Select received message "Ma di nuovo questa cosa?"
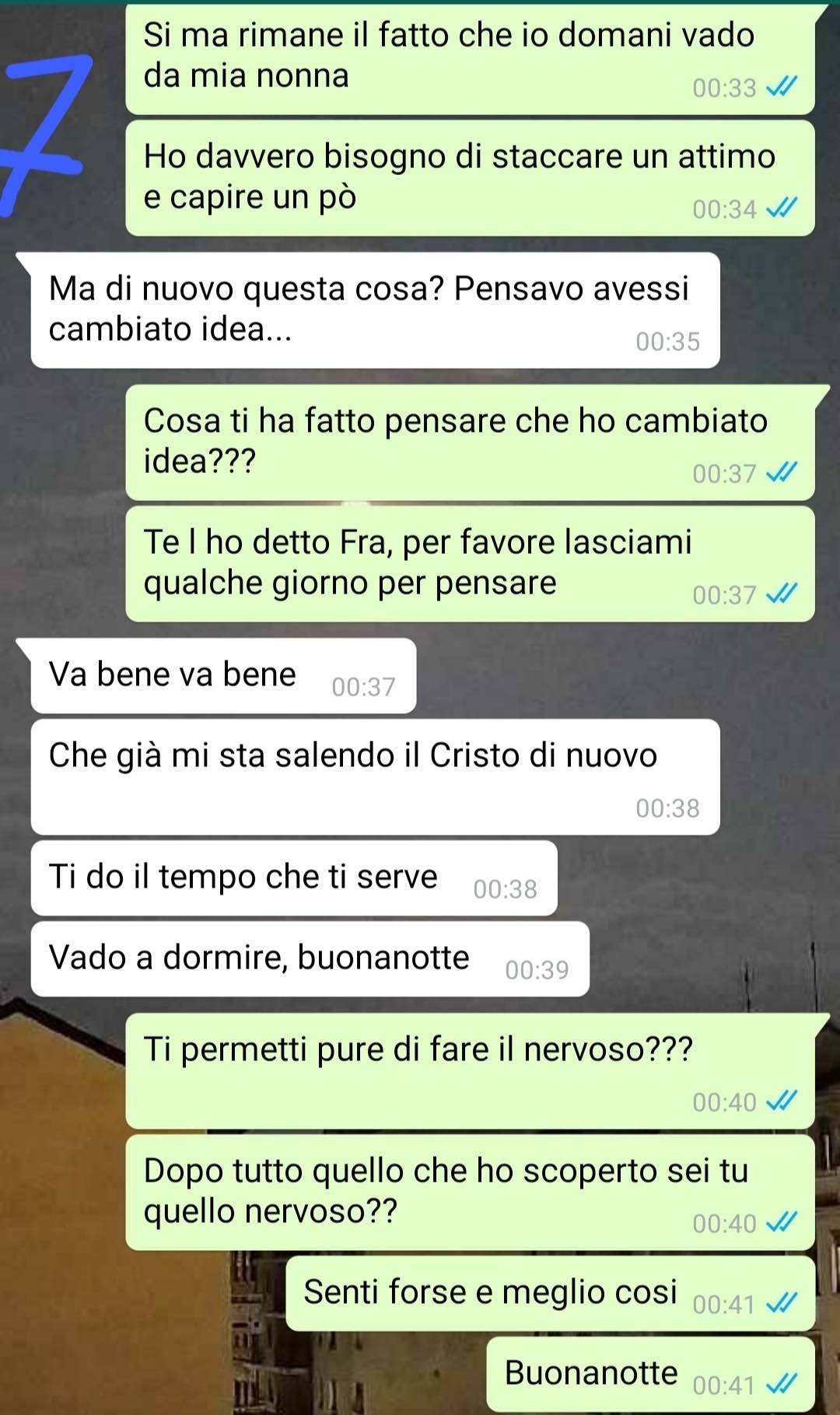This screenshot has height=1415, width=840. click(375, 310)
